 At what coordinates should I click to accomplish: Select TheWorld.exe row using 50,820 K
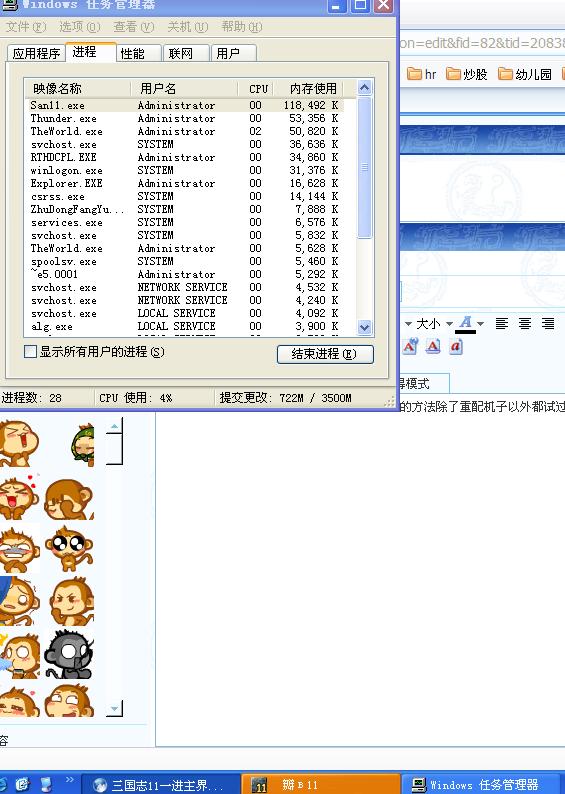pyautogui.click(x=184, y=131)
